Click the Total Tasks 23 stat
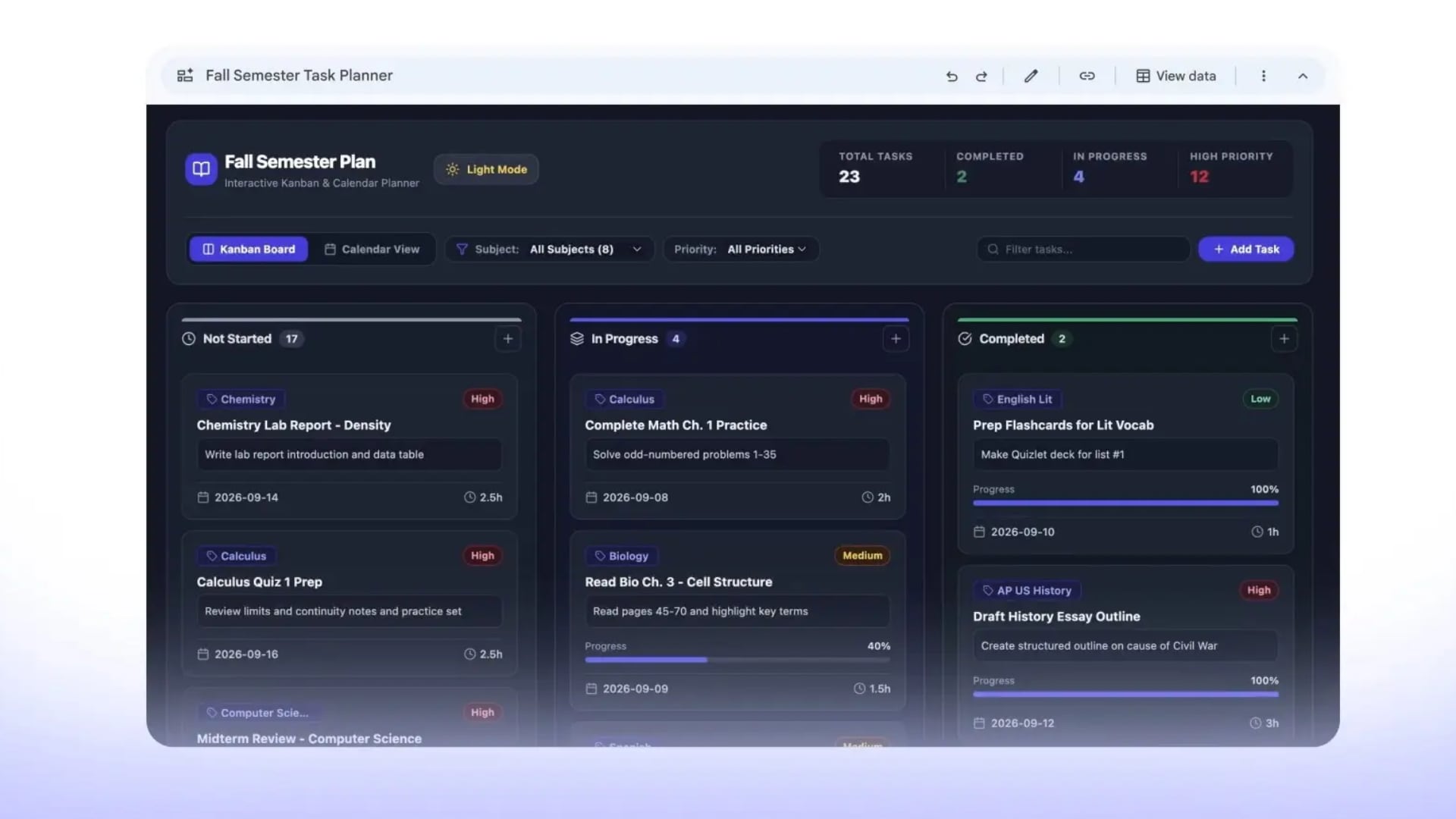Viewport: 1456px width, 819px height. point(875,168)
